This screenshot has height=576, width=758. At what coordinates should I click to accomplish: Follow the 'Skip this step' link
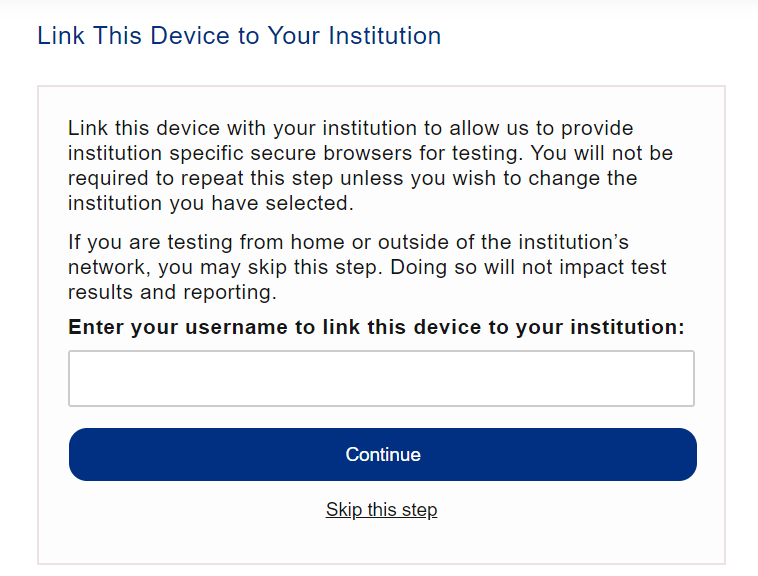(381, 510)
